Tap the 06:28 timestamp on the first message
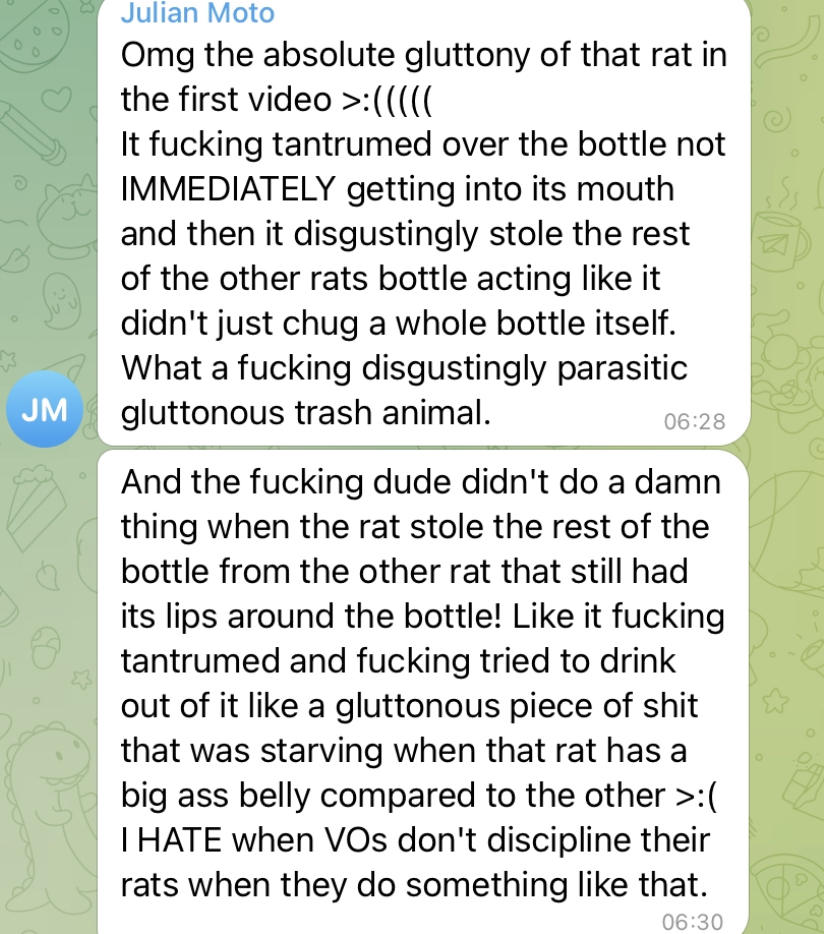The width and height of the screenshot is (824, 934). point(694,422)
